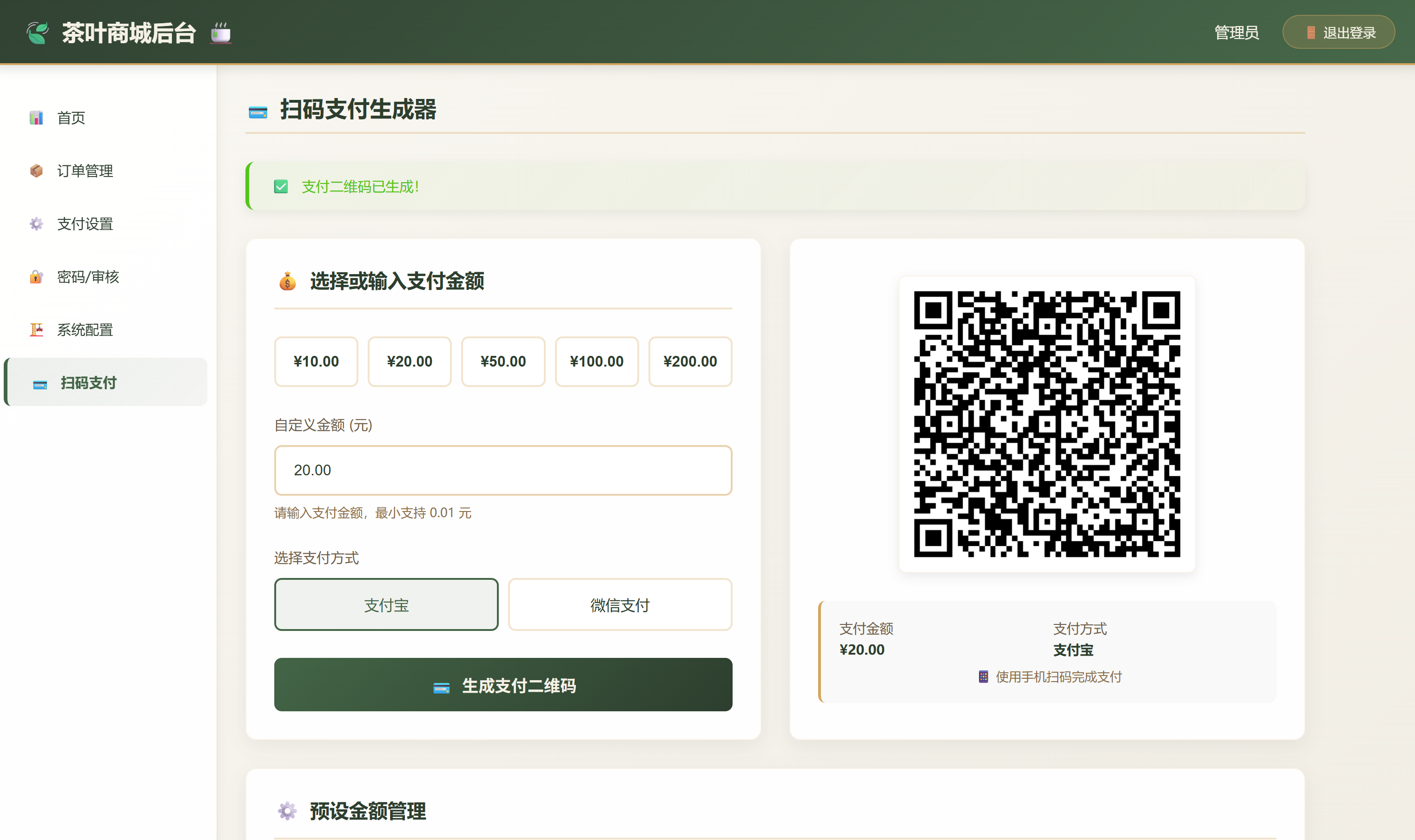Pick the ¥10.00 preset amount
1415x840 pixels.
(x=316, y=362)
